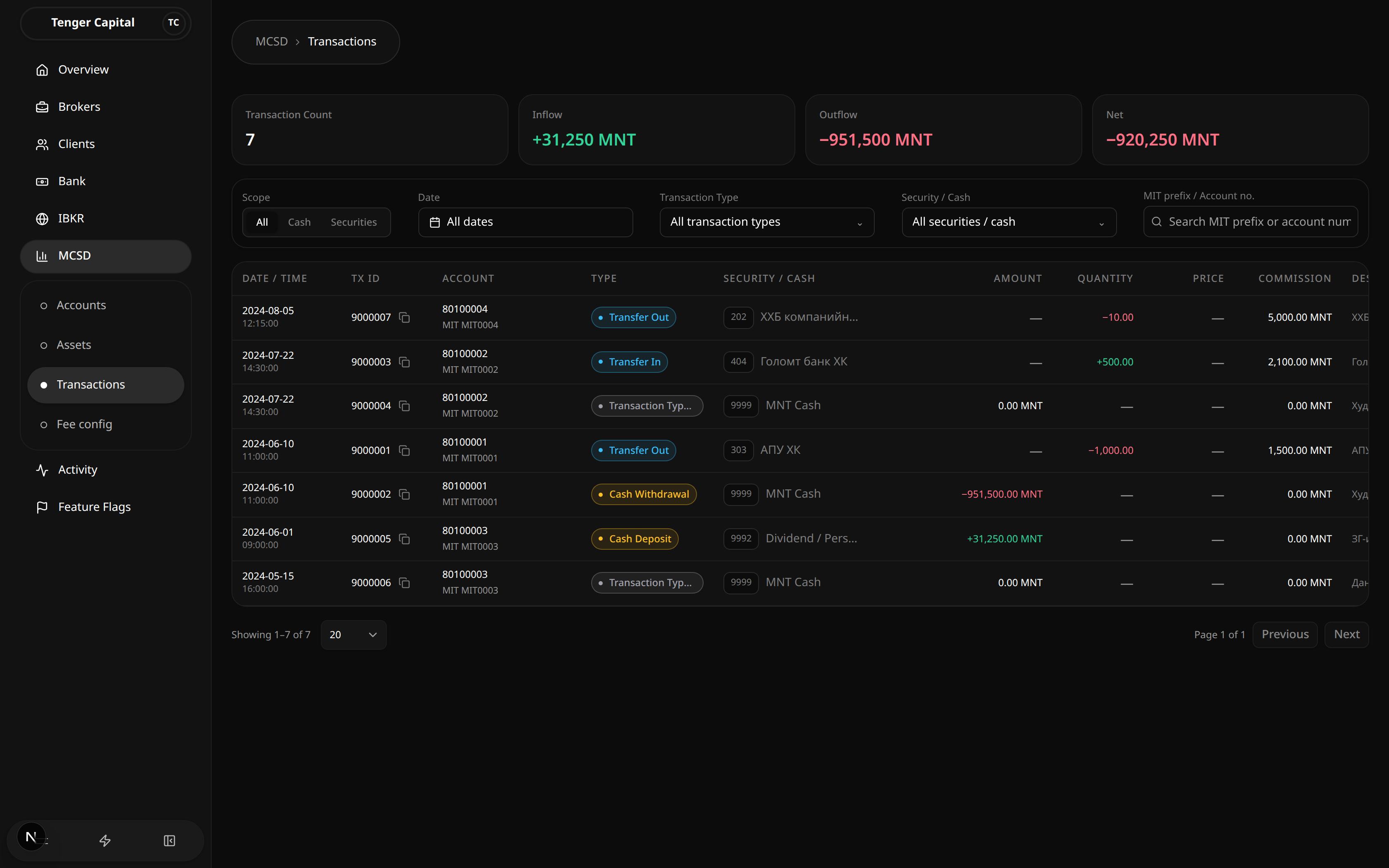Image resolution: width=1389 pixels, height=868 pixels.
Task: Open Fee config submenu item
Action: click(x=105, y=424)
